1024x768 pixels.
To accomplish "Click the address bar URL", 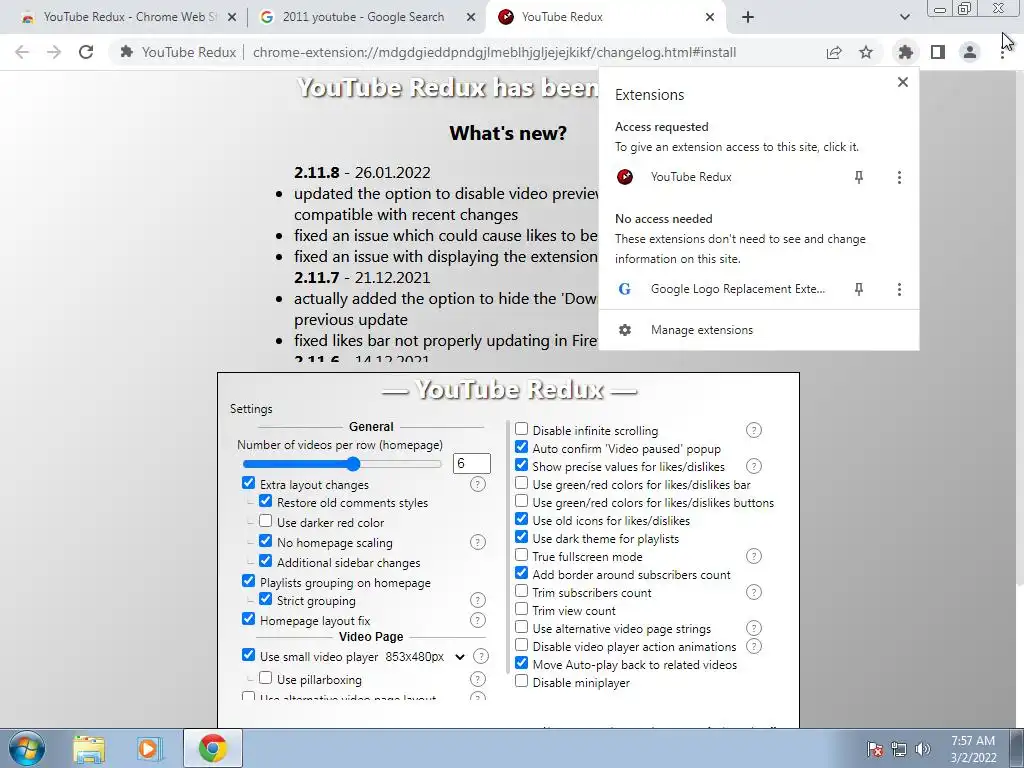I will (x=494, y=52).
